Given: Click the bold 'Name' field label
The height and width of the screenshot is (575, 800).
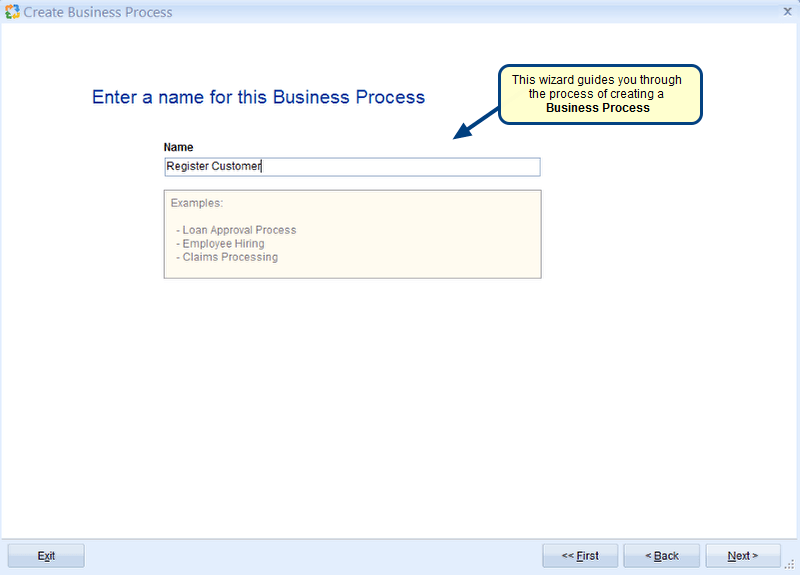Looking at the screenshot, I should tap(179, 147).
